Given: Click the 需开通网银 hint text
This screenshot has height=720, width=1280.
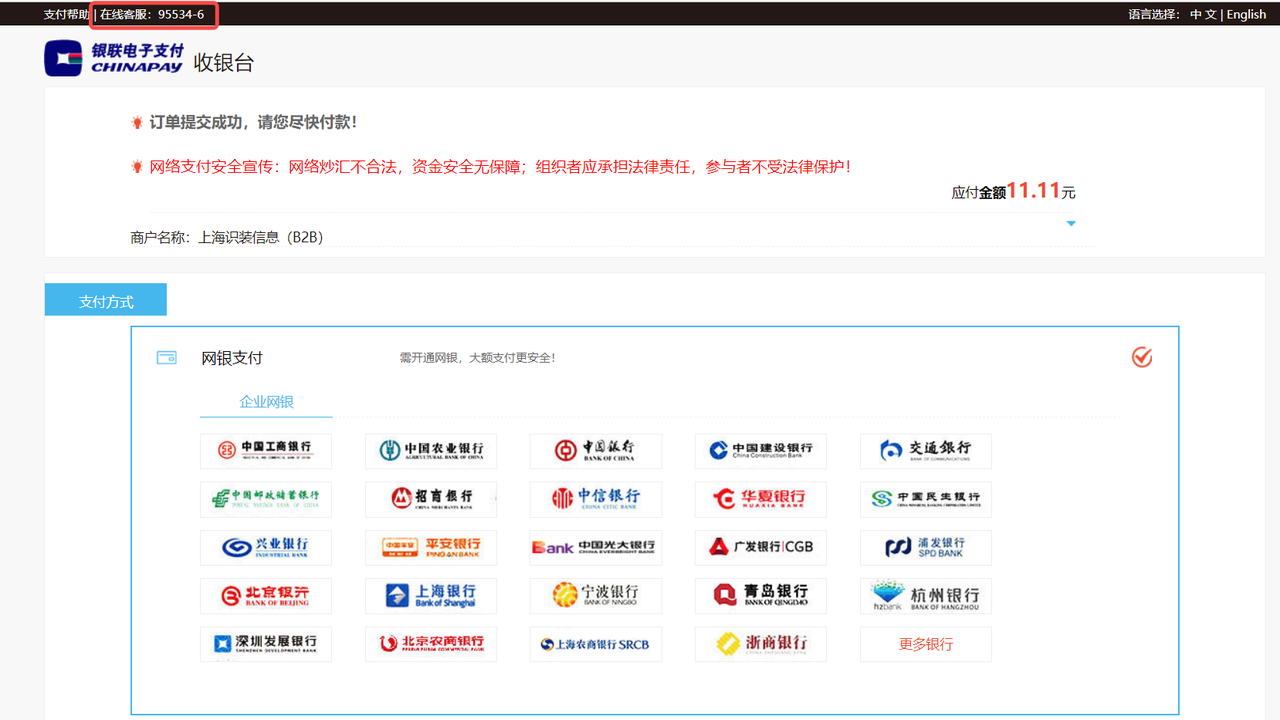Looking at the screenshot, I should point(477,358).
